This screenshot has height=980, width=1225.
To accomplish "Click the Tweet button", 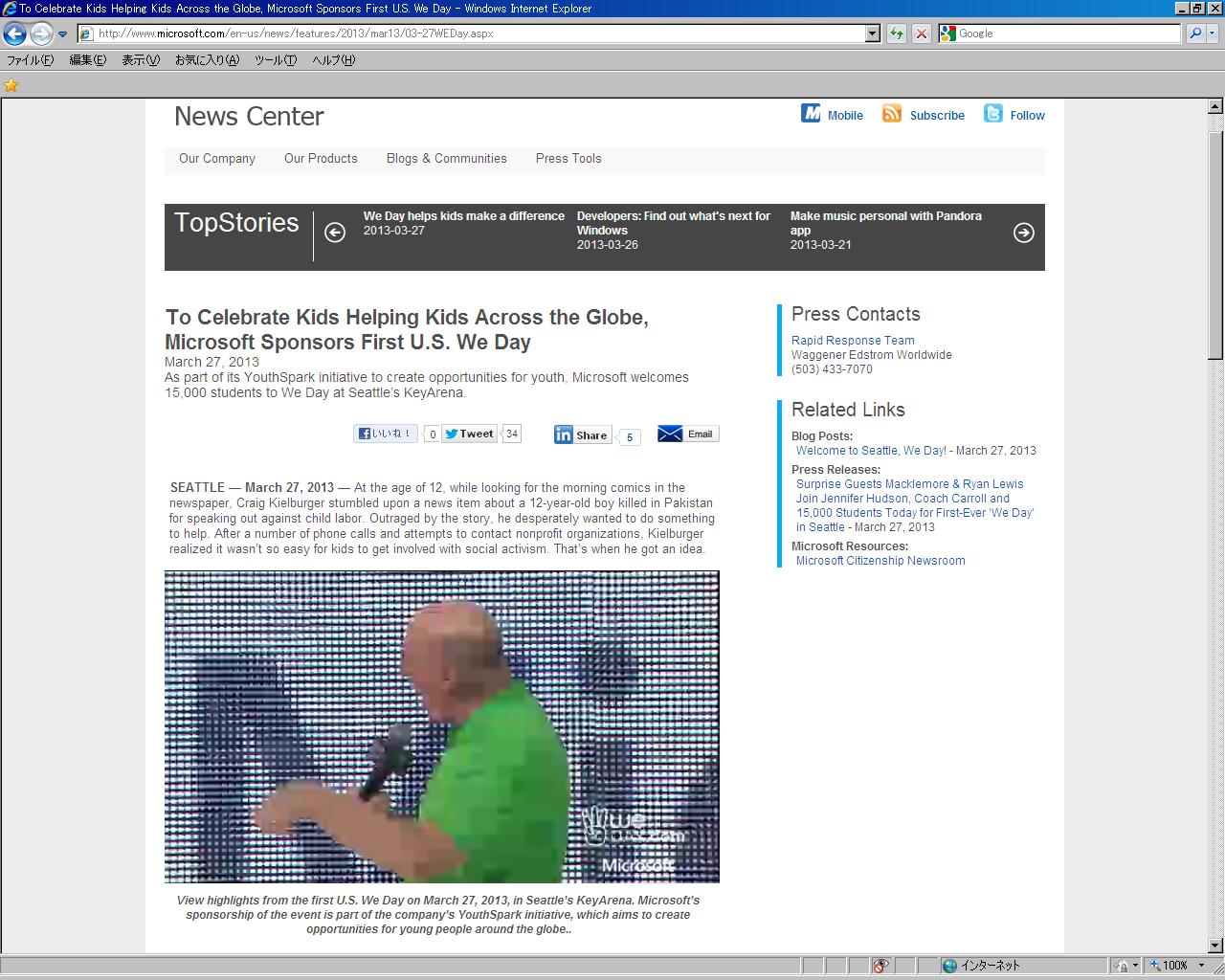I will [469, 434].
